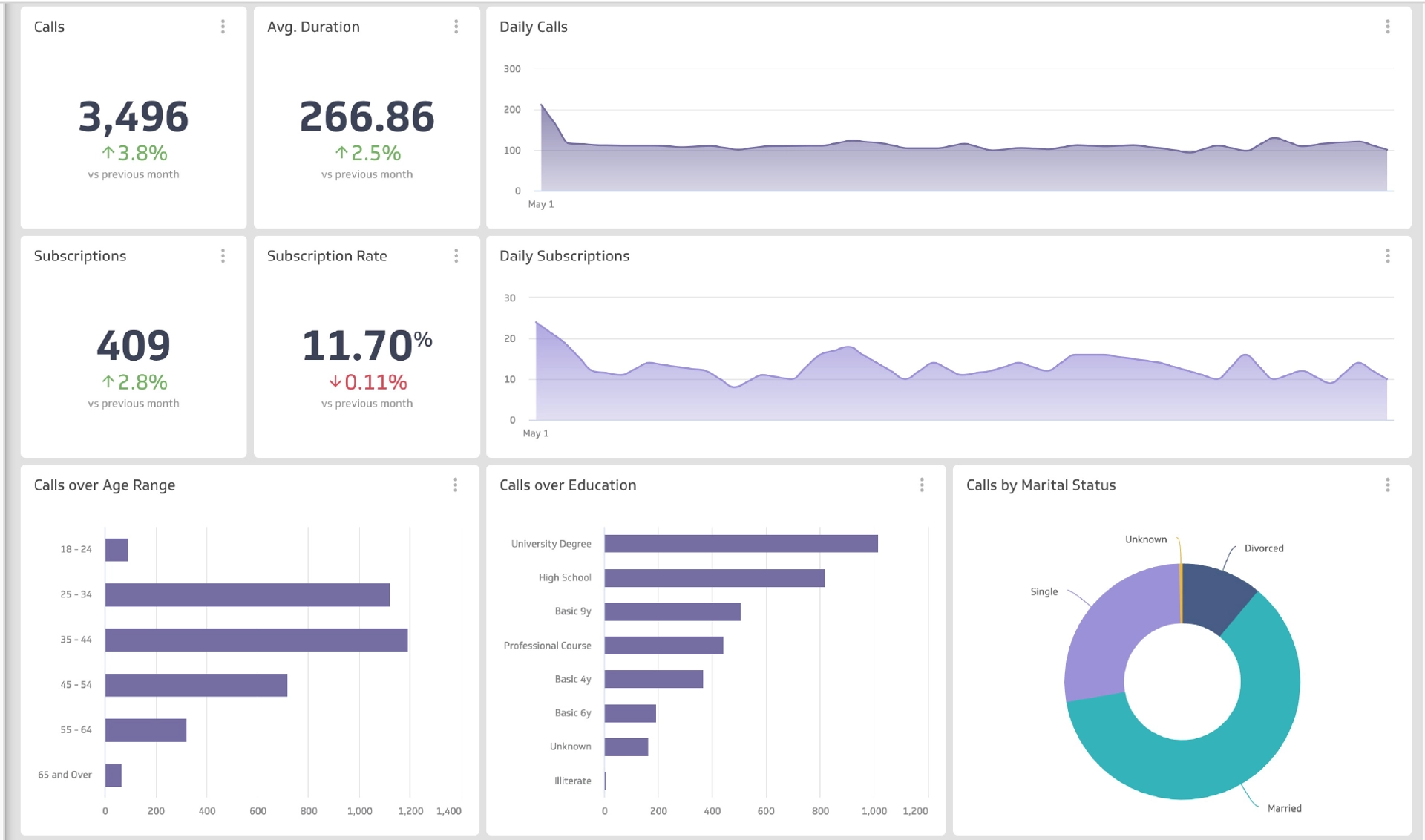
Task: Select the High School education bar
Action: click(x=715, y=578)
